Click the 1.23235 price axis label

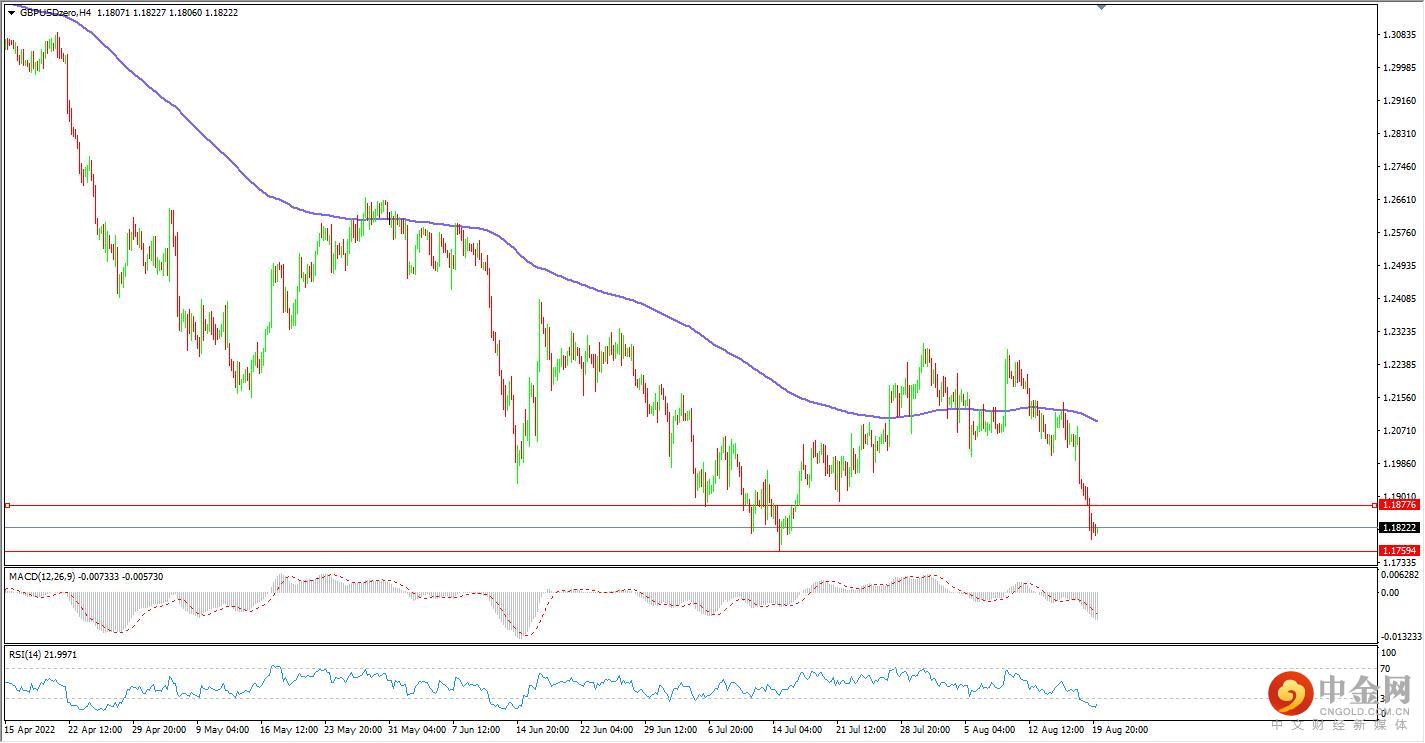click(x=1400, y=332)
